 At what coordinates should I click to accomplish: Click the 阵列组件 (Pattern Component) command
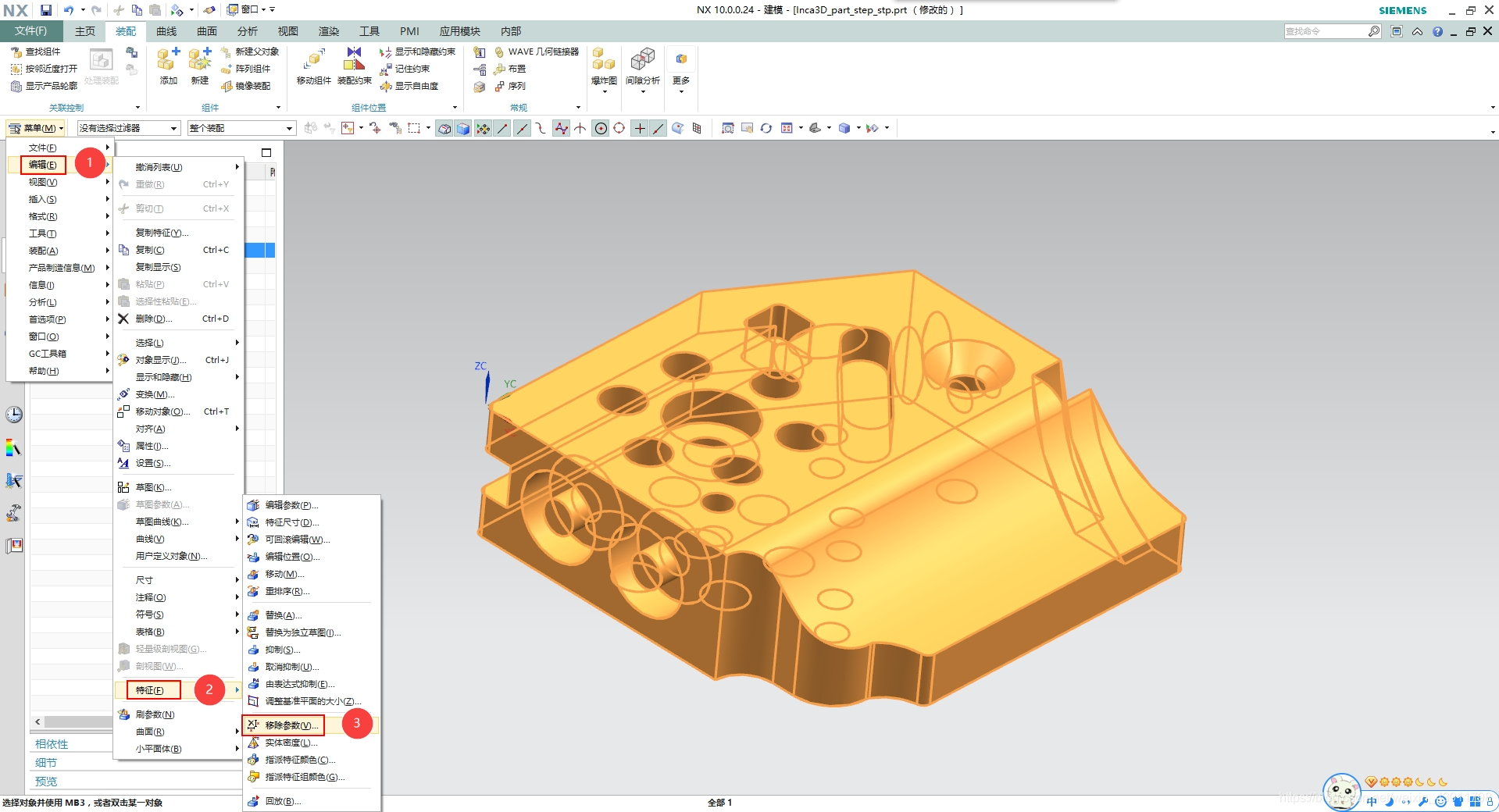pyautogui.click(x=246, y=69)
